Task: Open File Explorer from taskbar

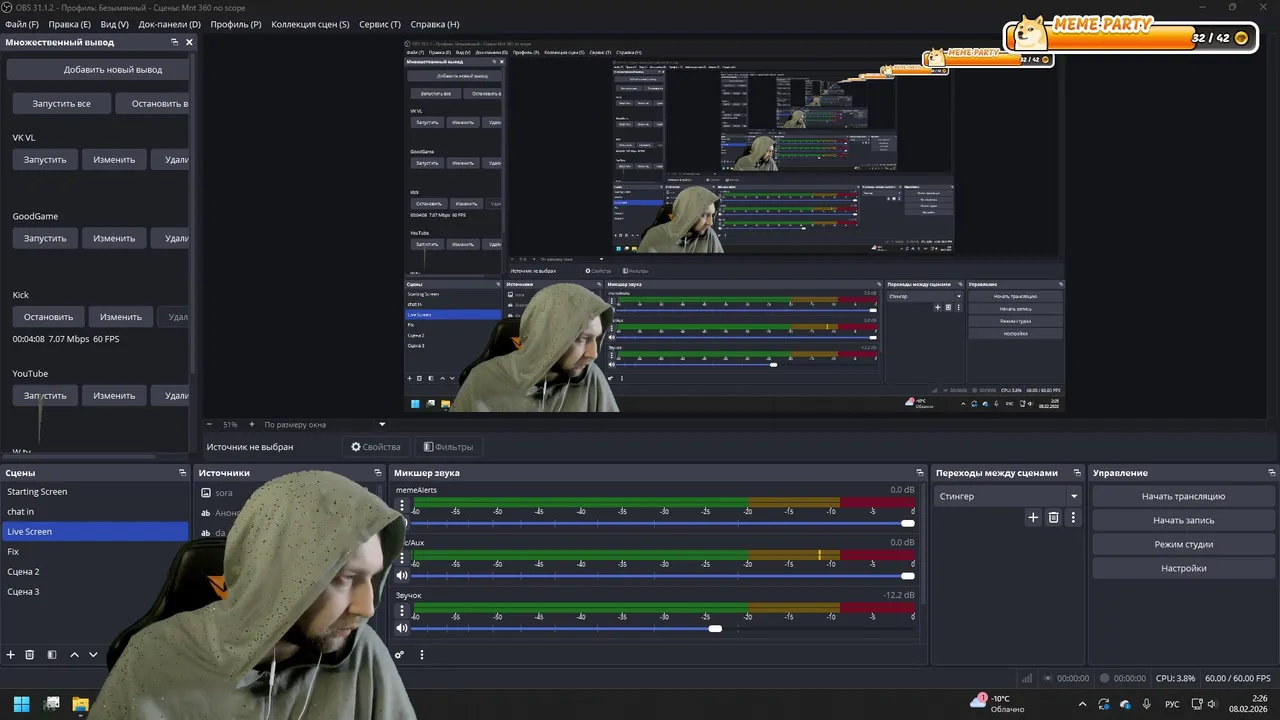Action: 80,704
